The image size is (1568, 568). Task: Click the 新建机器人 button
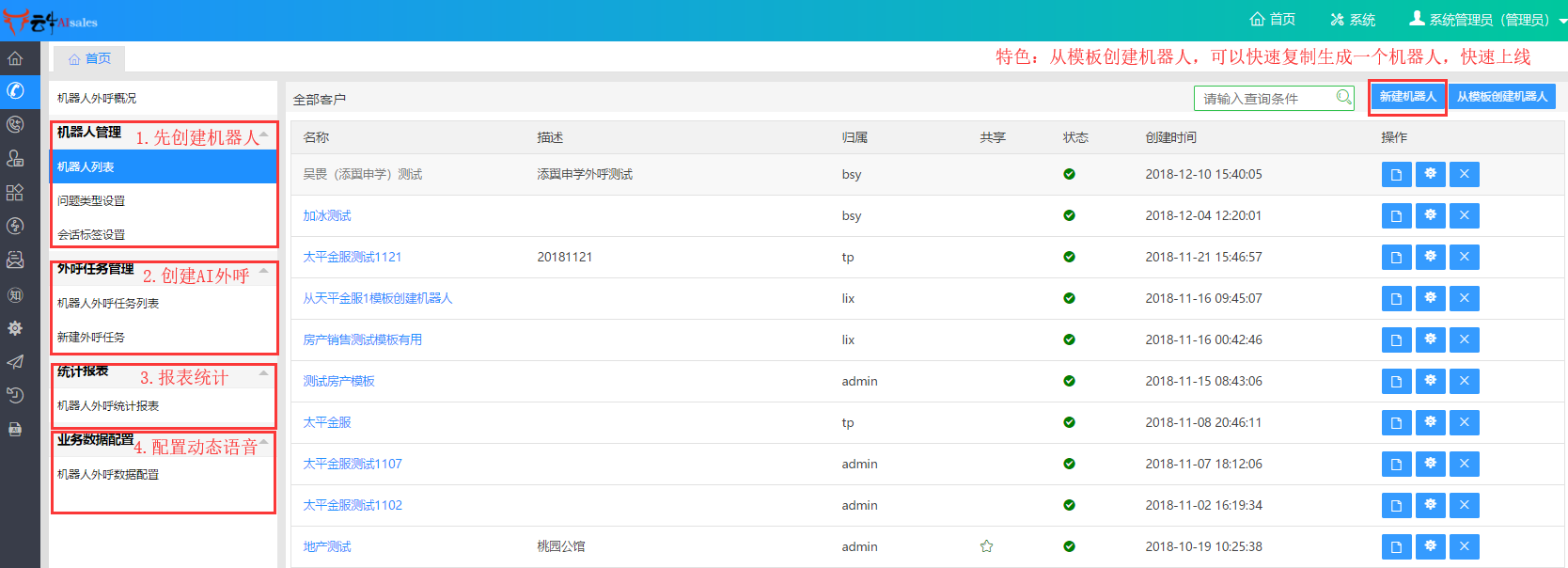[x=1407, y=97]
